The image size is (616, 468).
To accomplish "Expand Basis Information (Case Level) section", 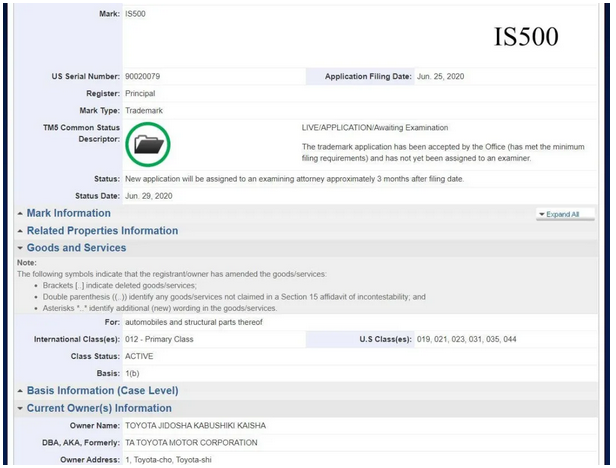I will 102,391.
